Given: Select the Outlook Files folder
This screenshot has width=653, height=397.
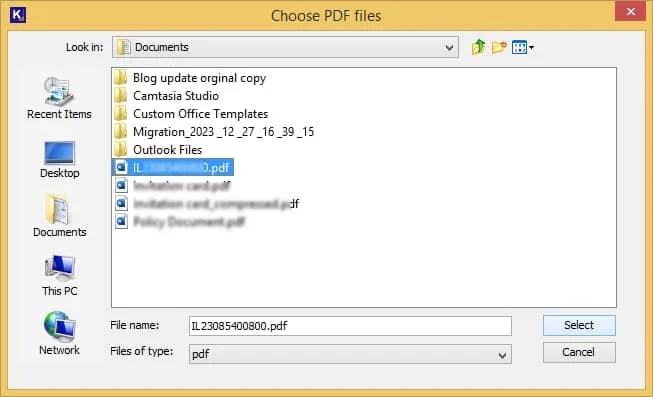Looking at the screenshot, I should [167, 150].
